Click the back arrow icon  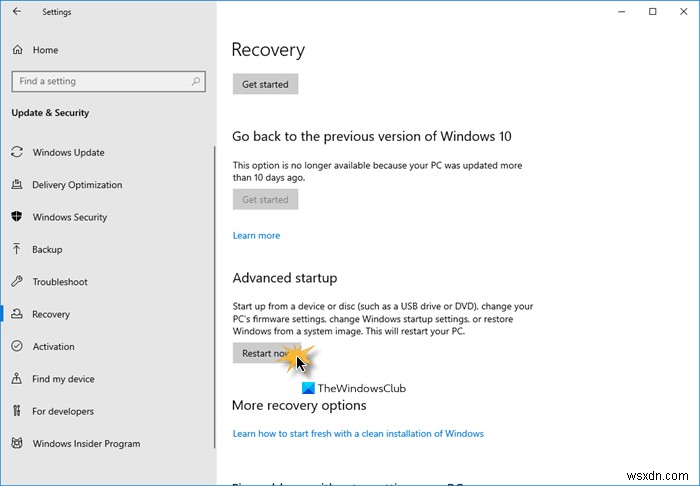point(17,12)
